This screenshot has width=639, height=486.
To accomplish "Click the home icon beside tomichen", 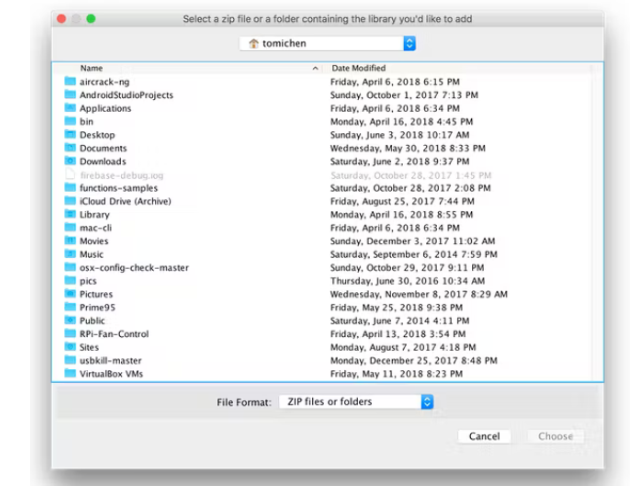I will [x=253, y=43].
